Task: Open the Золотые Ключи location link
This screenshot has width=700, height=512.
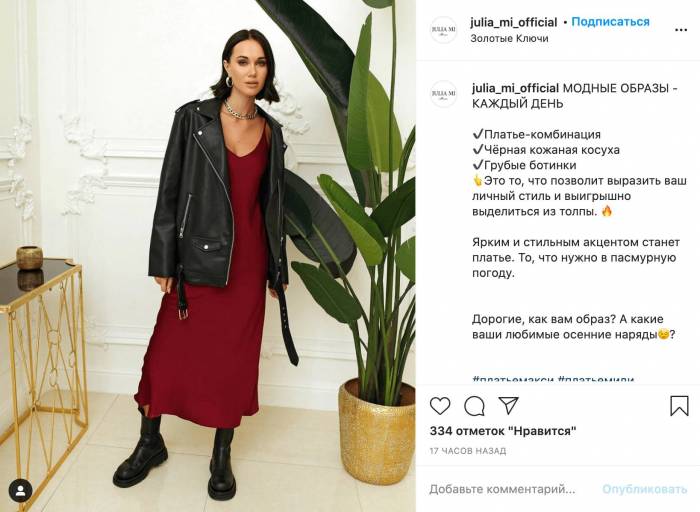Action: point(509,38)
